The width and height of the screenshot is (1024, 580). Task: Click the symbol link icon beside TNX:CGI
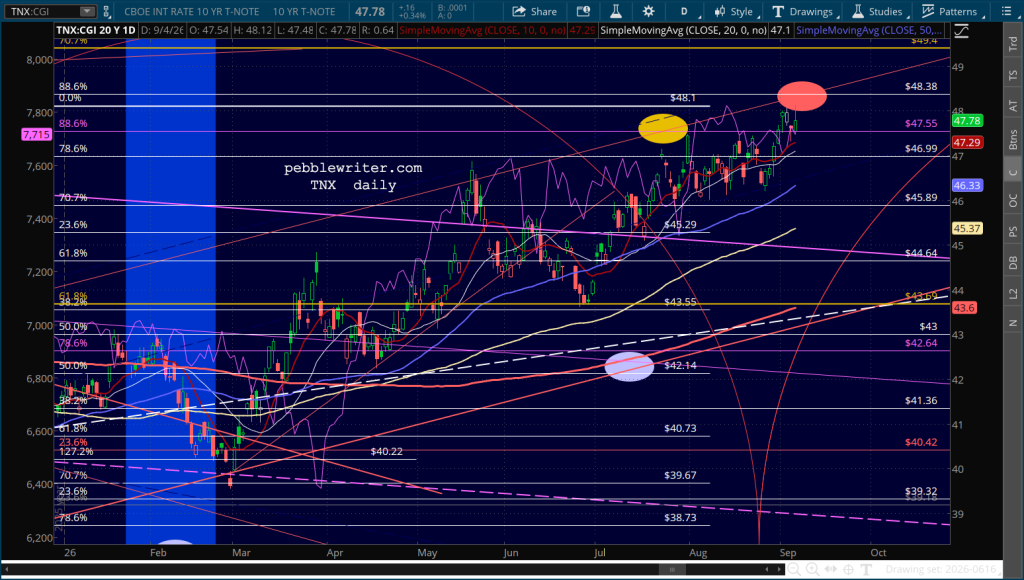click(106, 11)
